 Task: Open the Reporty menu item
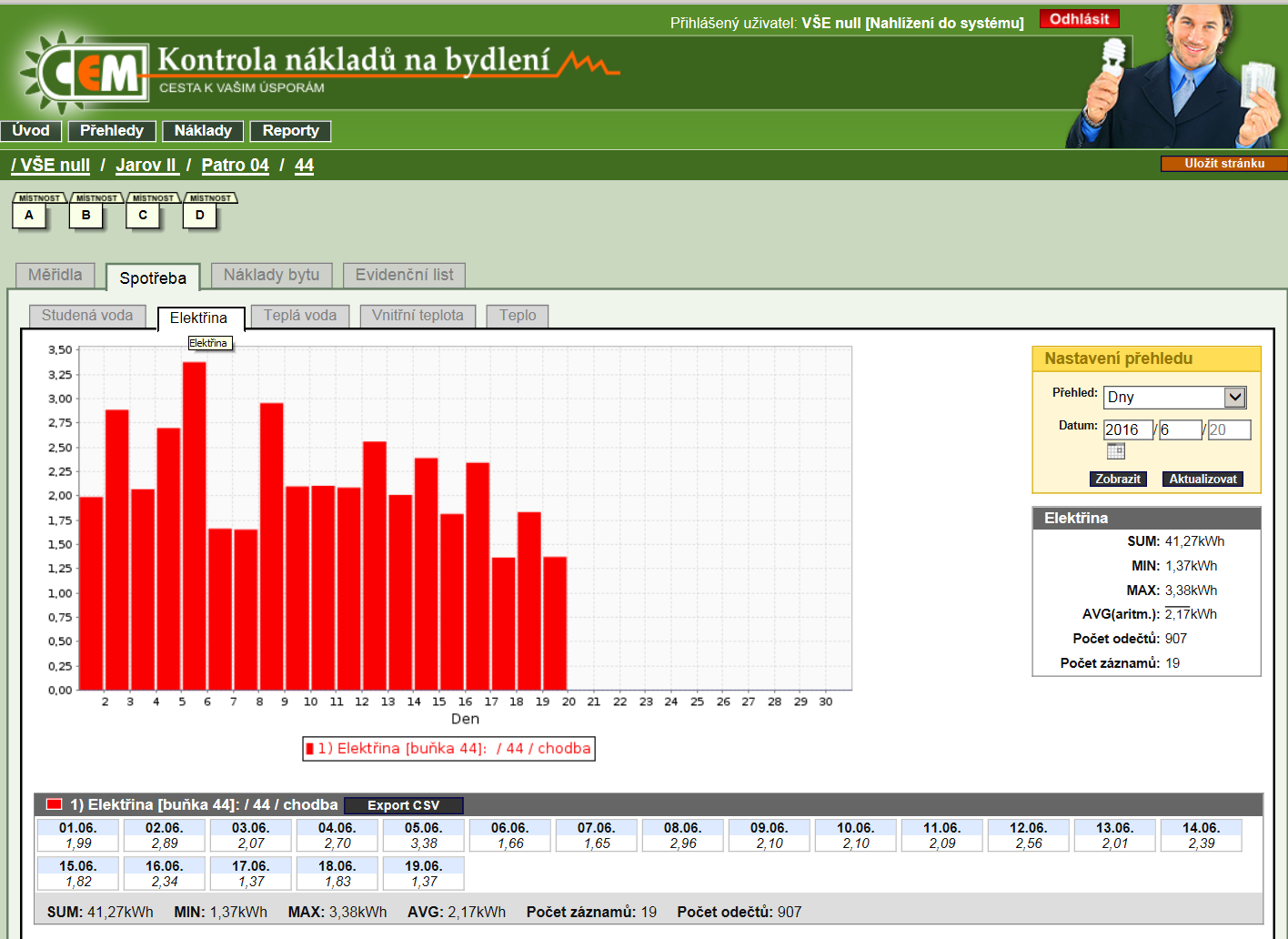[x=290, y=131]
